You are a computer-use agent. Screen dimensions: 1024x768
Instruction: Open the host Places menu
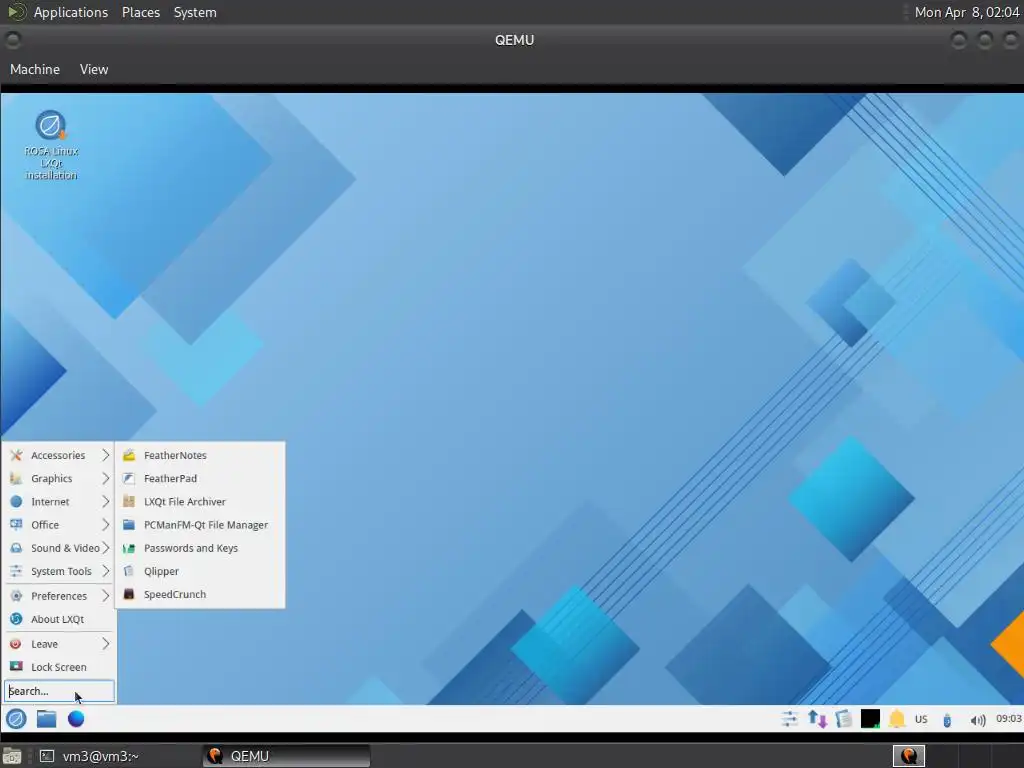[x=141, y=12]
